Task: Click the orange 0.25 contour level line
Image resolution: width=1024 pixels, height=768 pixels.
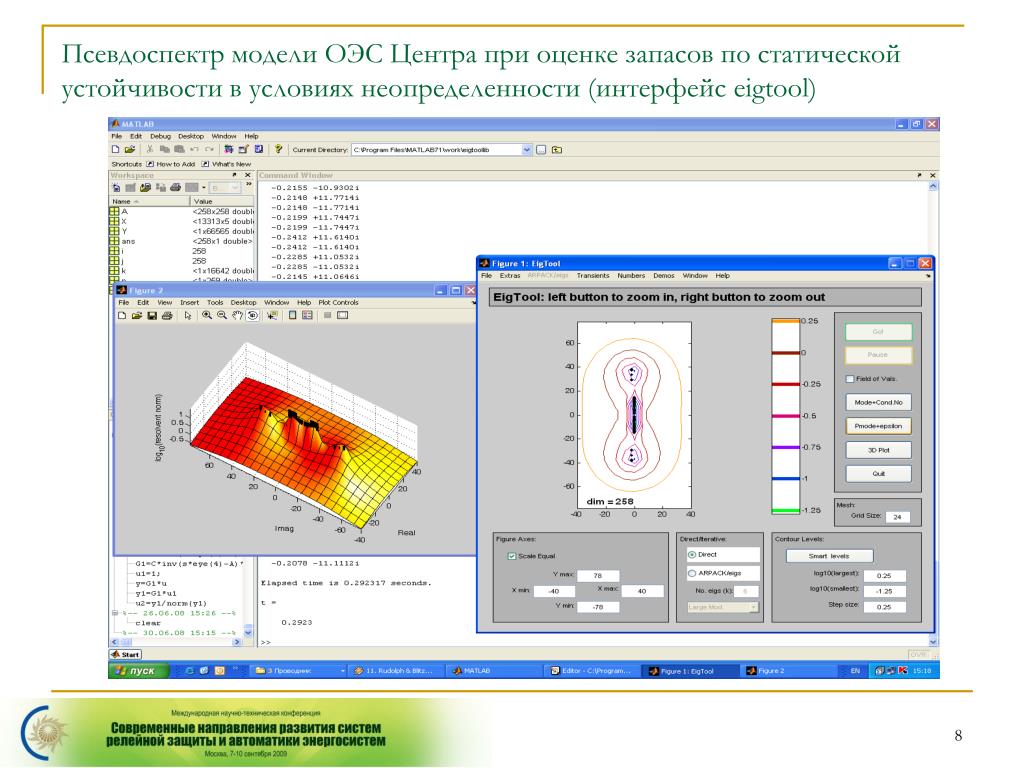Action: point(786,321)
